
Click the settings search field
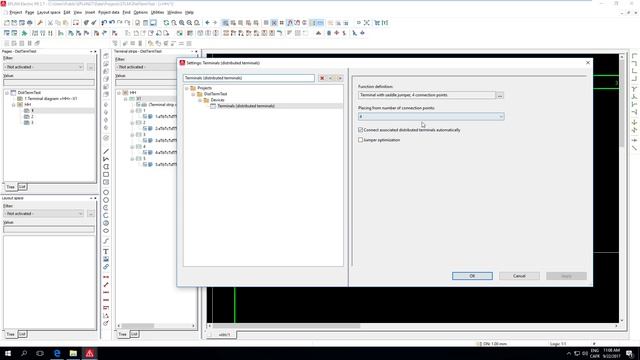(x=249, y=78)
